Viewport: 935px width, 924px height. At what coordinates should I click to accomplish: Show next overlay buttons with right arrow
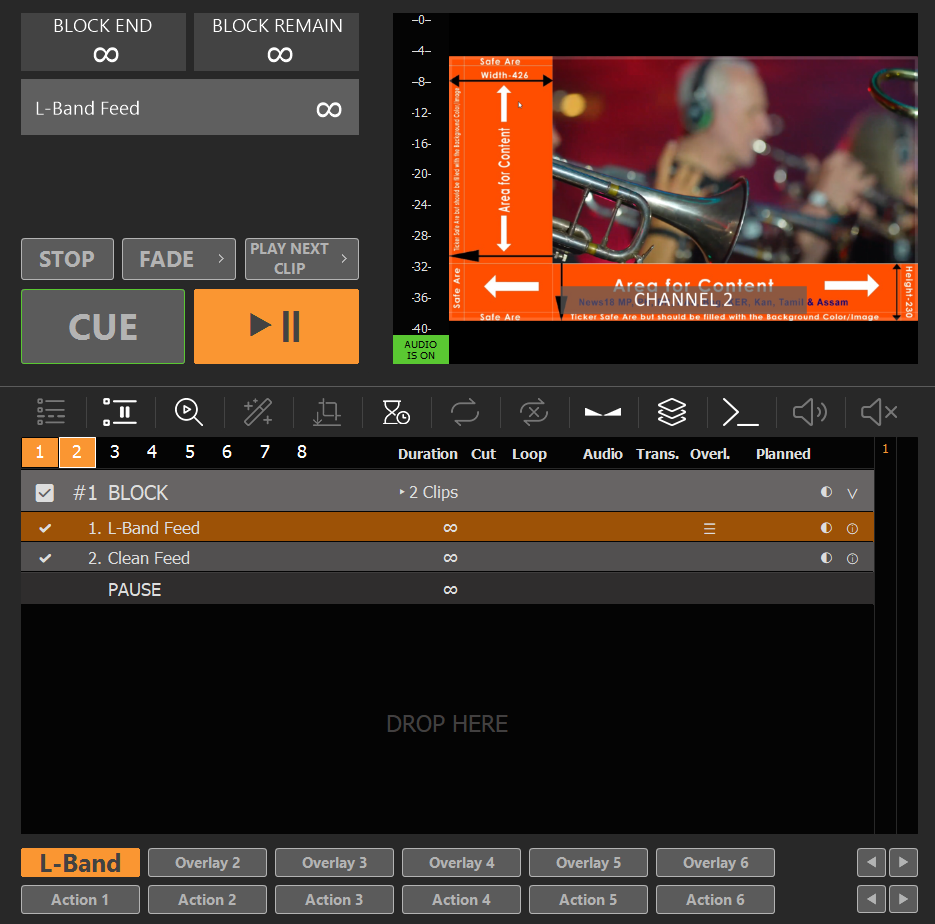pyautogui.click(x=903, y=863)
